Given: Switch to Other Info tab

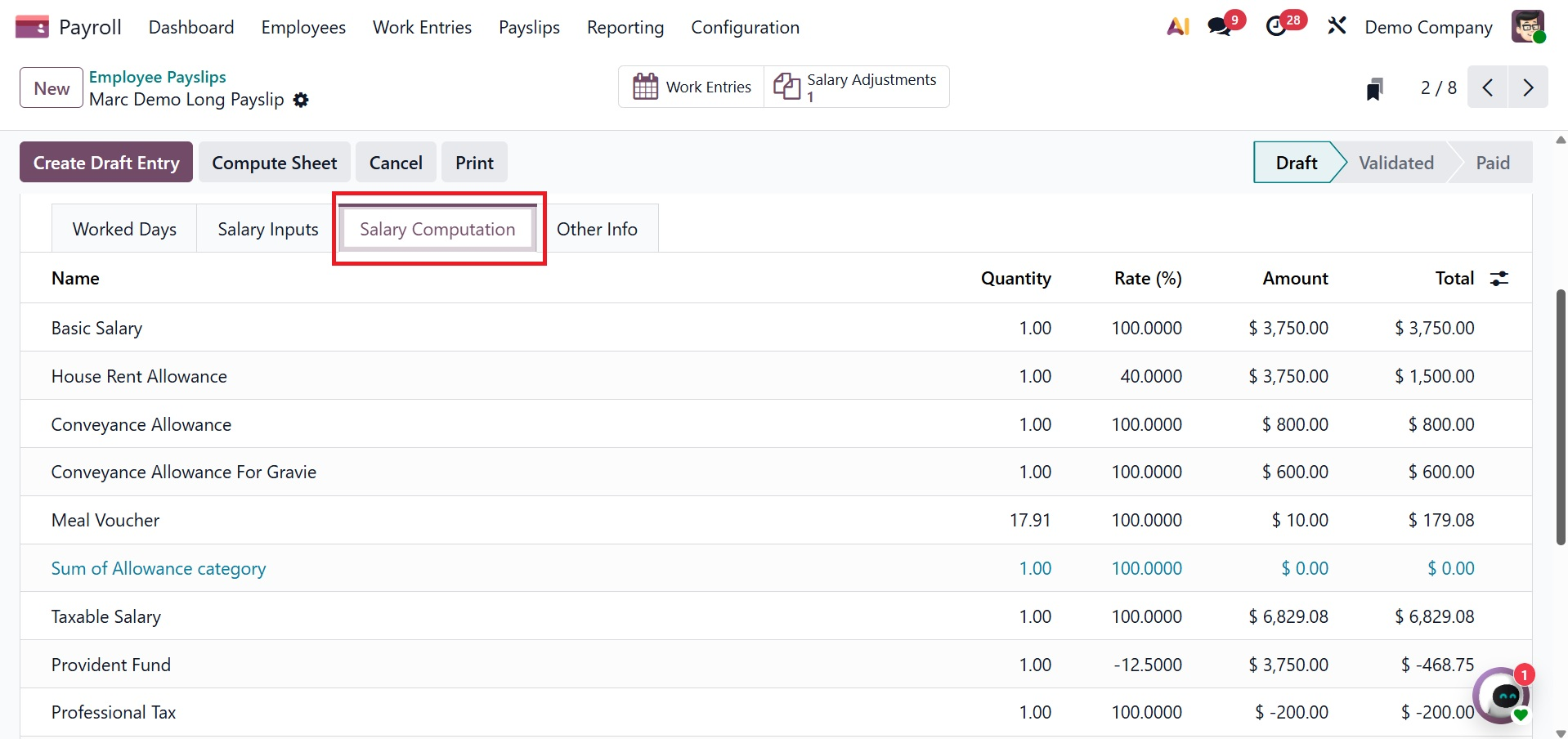Looking at the screenshot, I should 597,229.
